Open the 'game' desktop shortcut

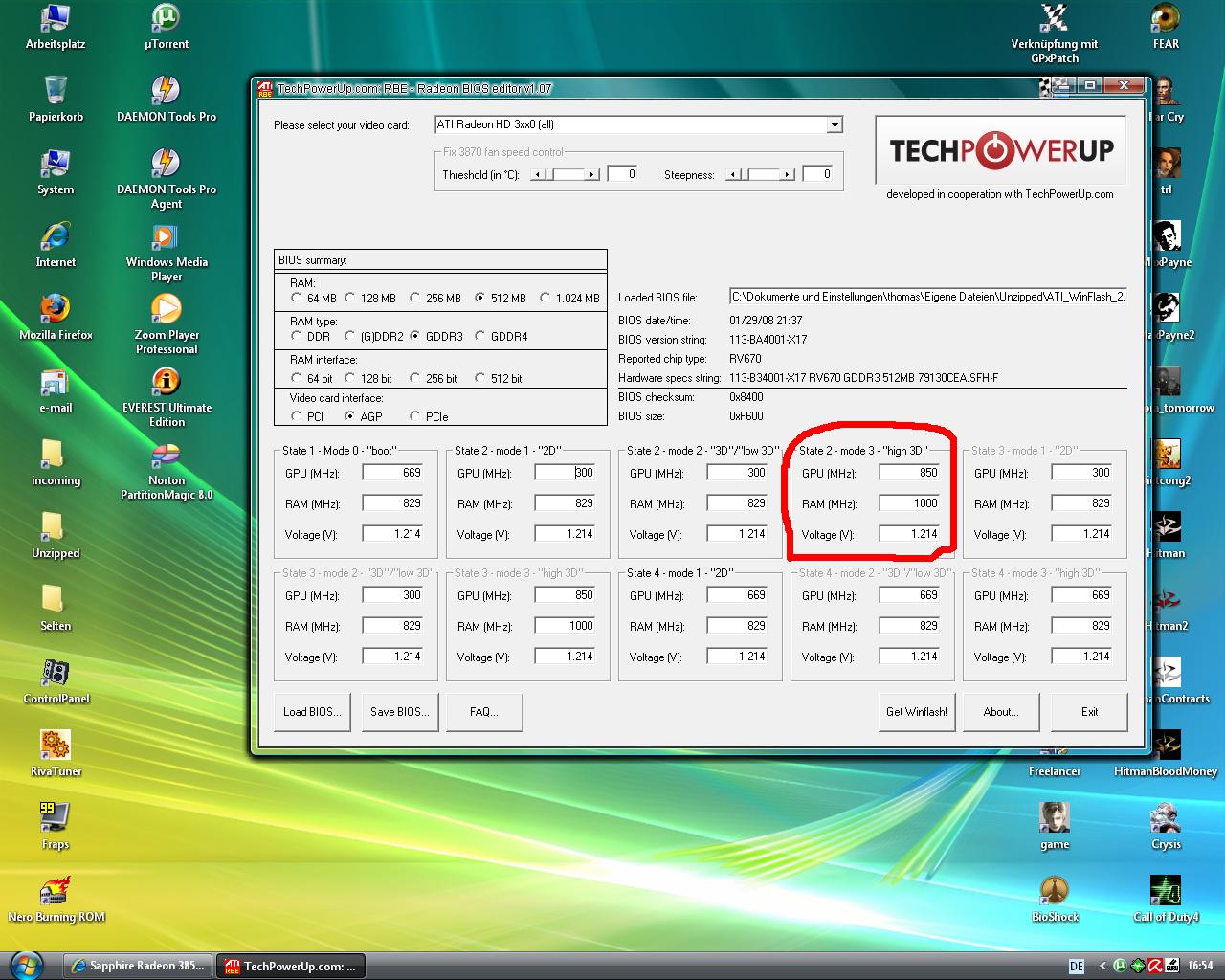pos(1055,827)
